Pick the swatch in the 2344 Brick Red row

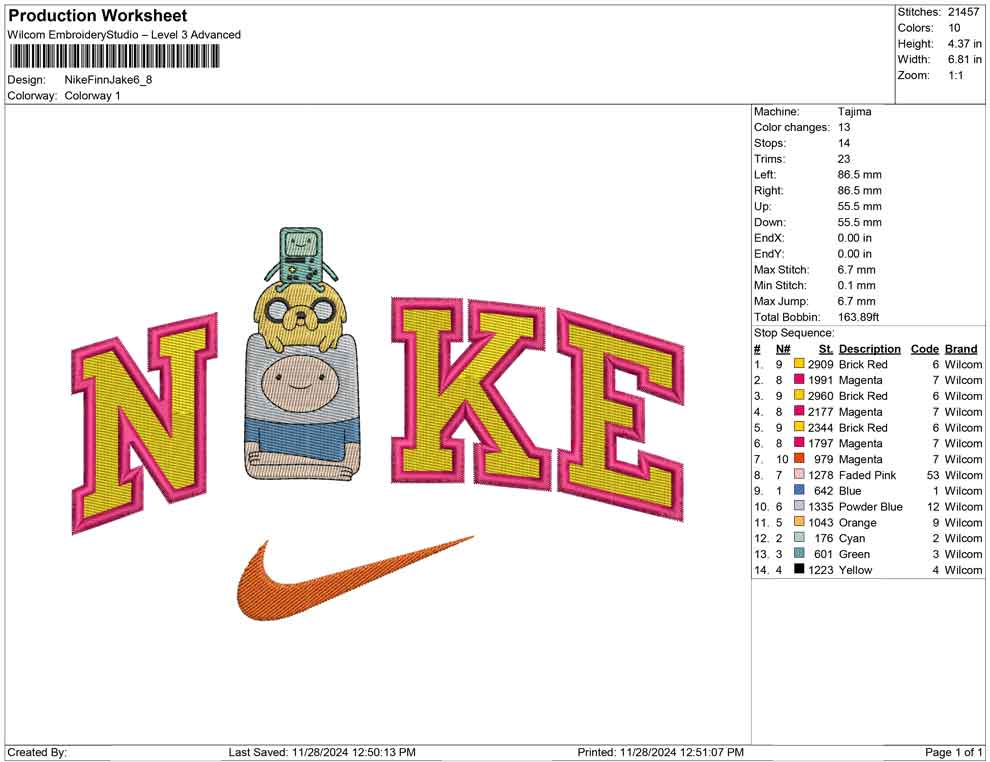click(x=799, y=427)
